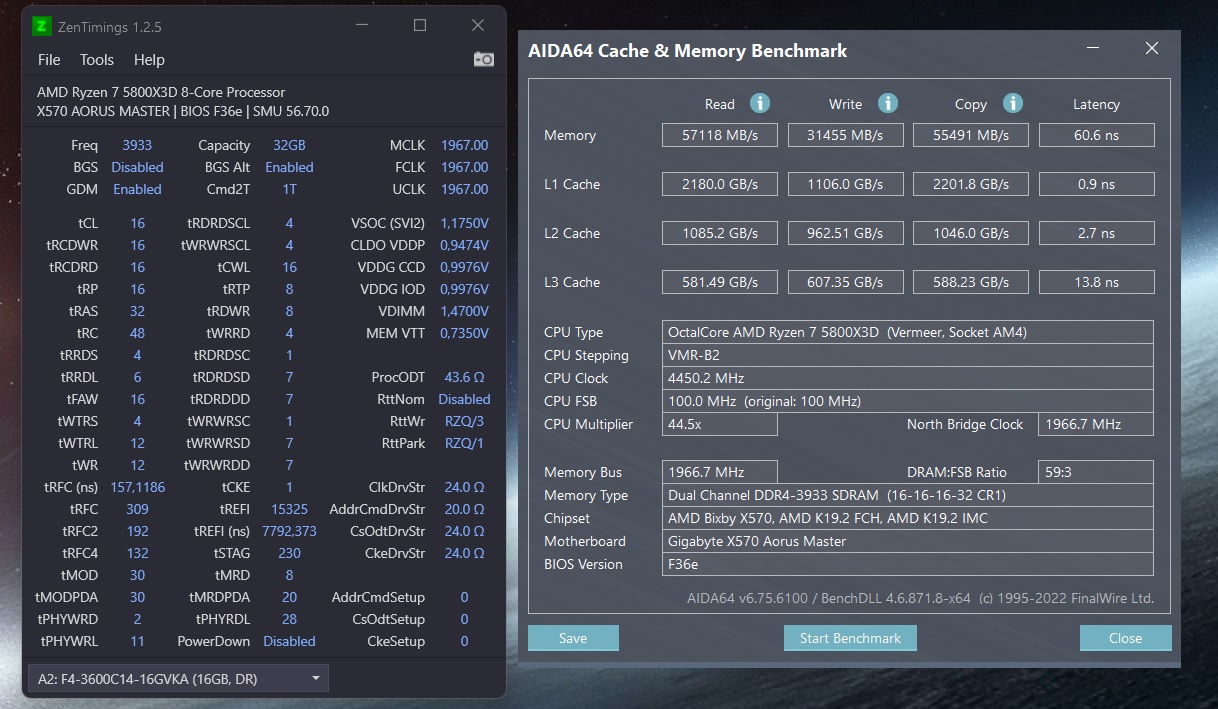Image resolution: width=1218 pixels, height=709 pixels.
Task: Close the ZenTimings window
Action: 479,26
